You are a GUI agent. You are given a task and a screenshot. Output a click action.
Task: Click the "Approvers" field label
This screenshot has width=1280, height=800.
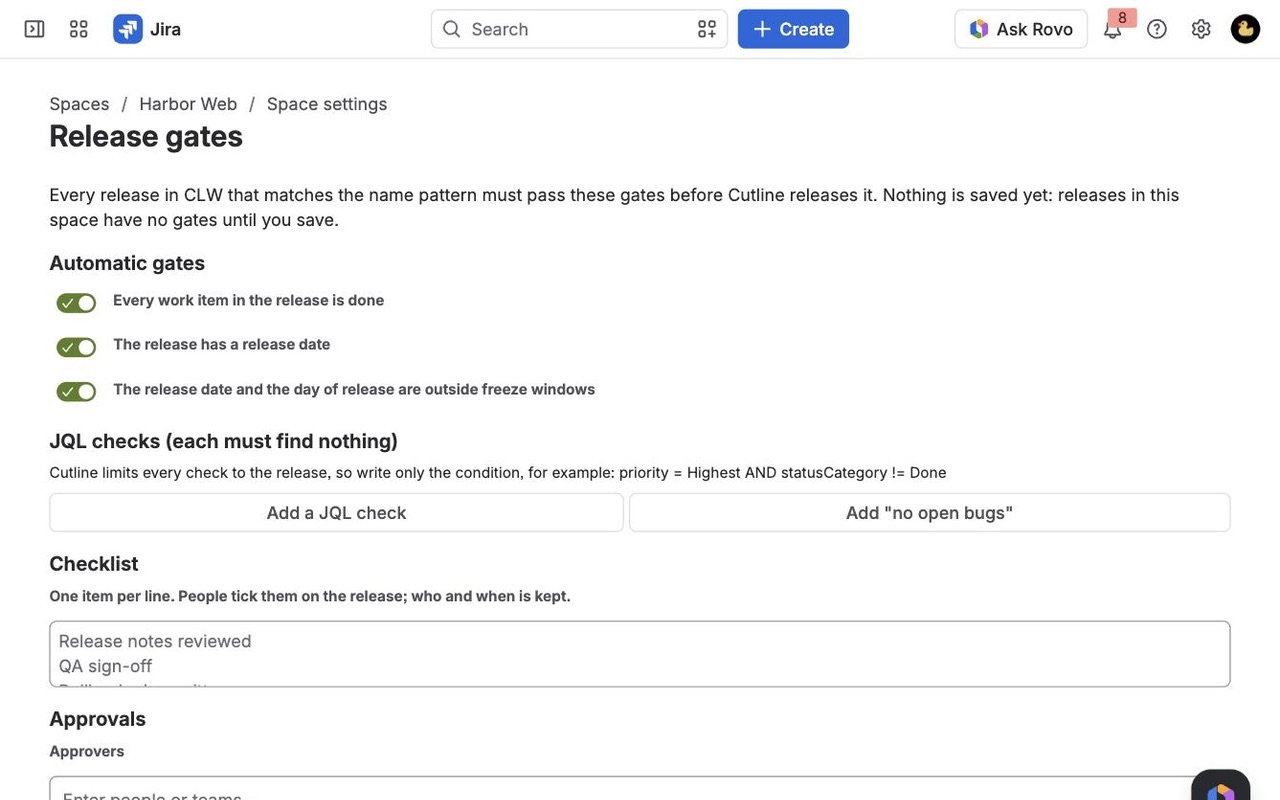point(87,751)
